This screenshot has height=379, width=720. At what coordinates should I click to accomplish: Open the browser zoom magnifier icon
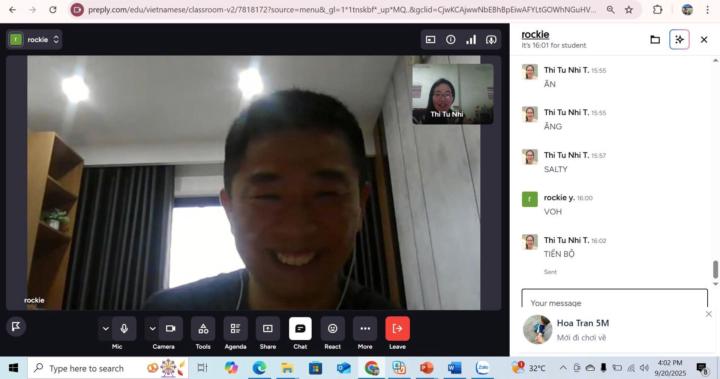point(610,9)
